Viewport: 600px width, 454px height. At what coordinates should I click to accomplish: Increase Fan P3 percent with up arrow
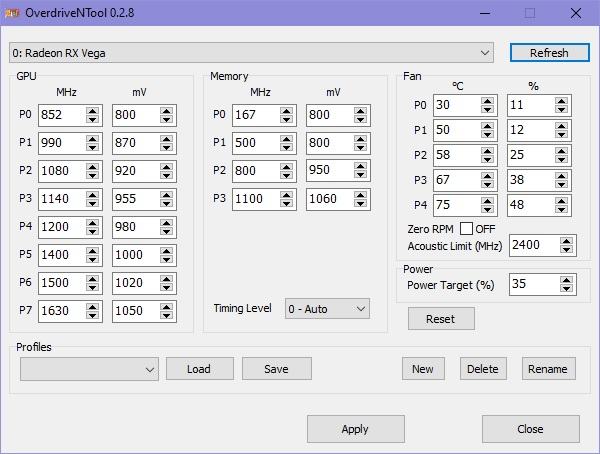coord(561,176)
